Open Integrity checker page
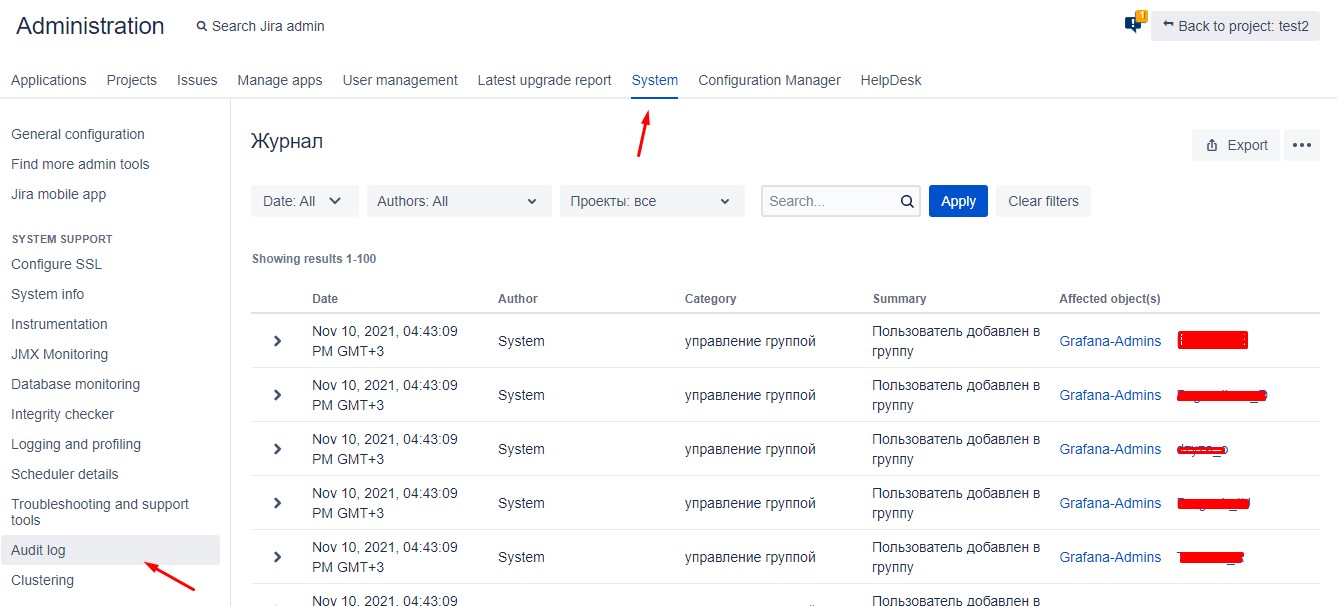Screen dimensions: 1337x606 click(x=62, y=414)
